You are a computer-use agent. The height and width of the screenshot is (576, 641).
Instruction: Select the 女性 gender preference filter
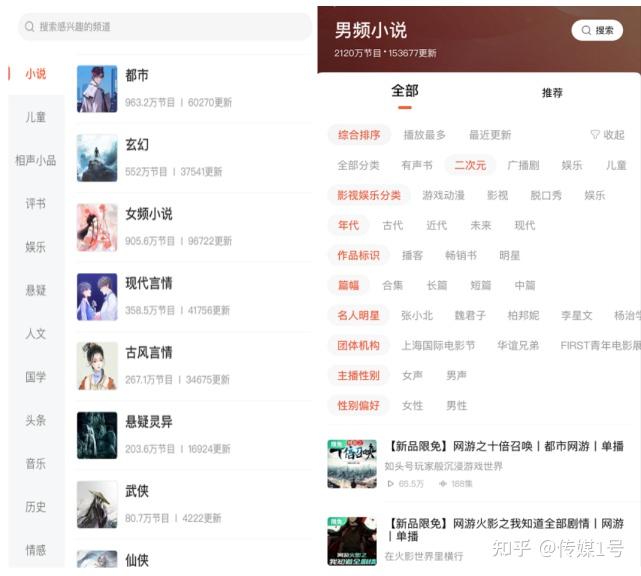[x=412, y=406]
